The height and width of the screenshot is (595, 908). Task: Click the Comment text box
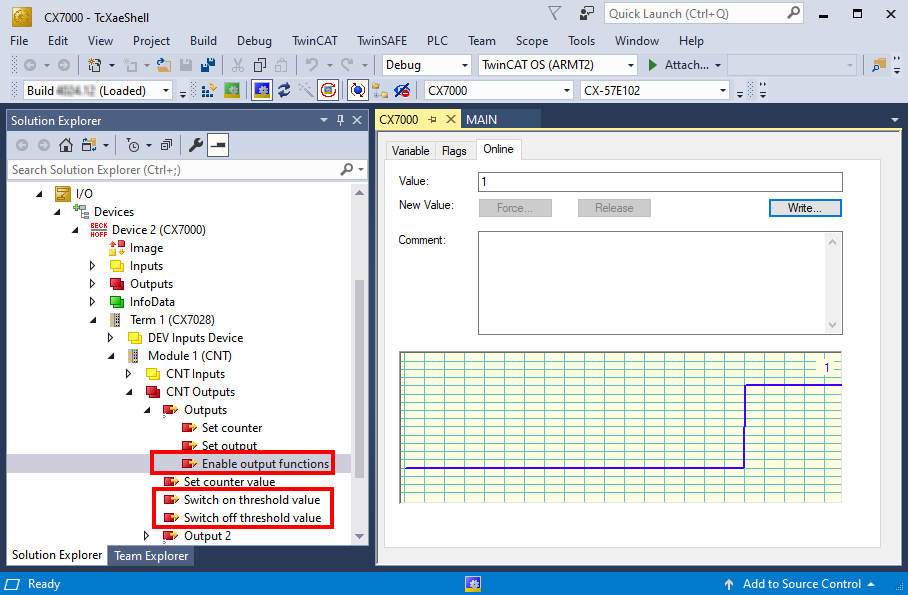pyautogui.click(x=660, y=283)
